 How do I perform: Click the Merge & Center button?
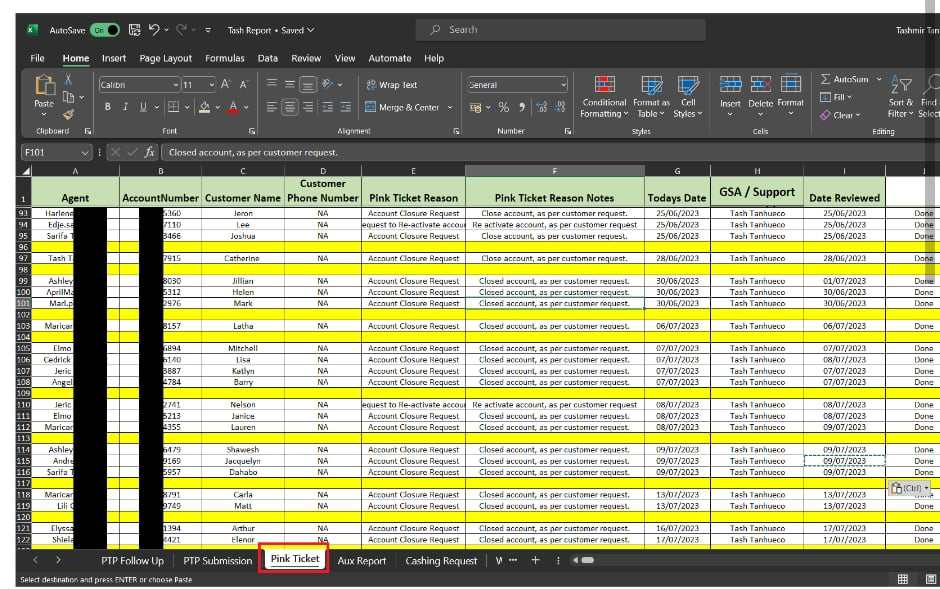point(403,107)
